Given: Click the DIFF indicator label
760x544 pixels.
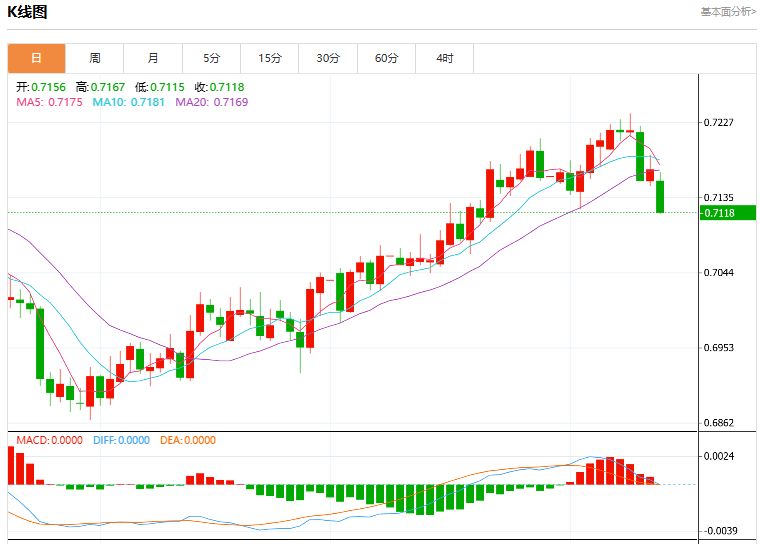Looking at the screenshot, I should pyautogui.click(x=121, y=440).
